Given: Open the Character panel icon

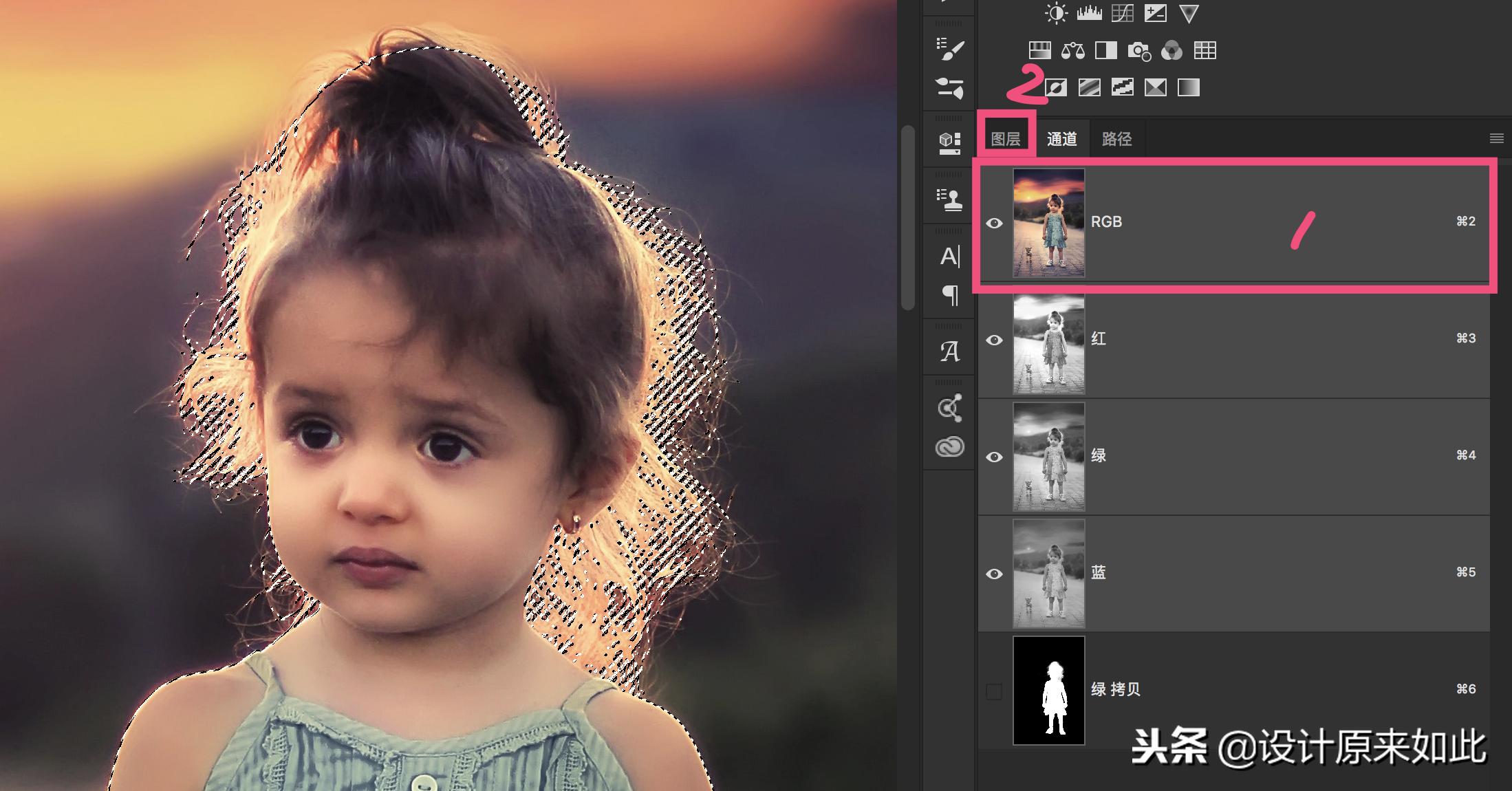Looking at the screenshot, I should [949, 257].
